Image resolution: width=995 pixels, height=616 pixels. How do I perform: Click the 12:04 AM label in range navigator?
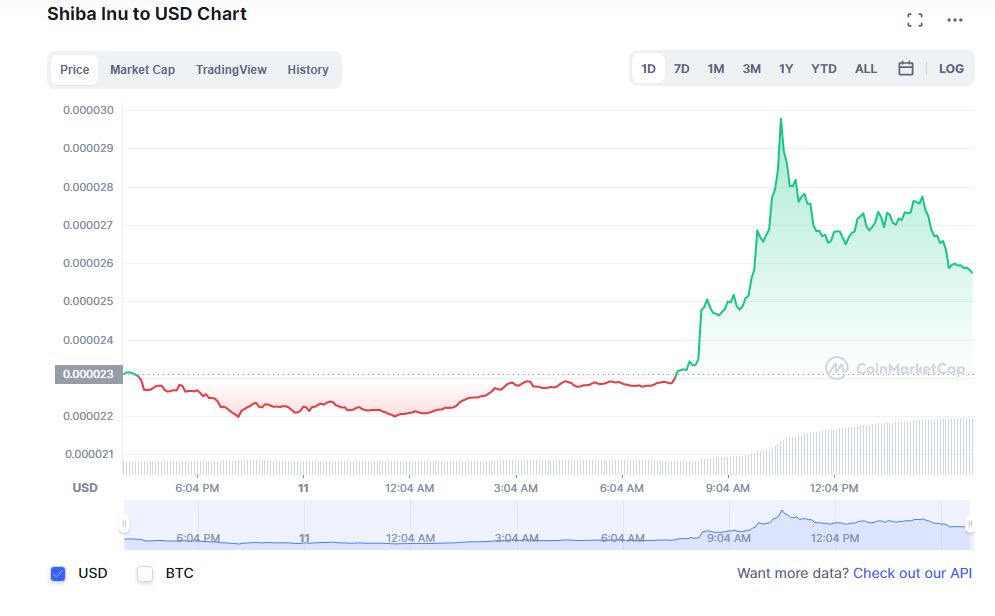coord(410,538)
